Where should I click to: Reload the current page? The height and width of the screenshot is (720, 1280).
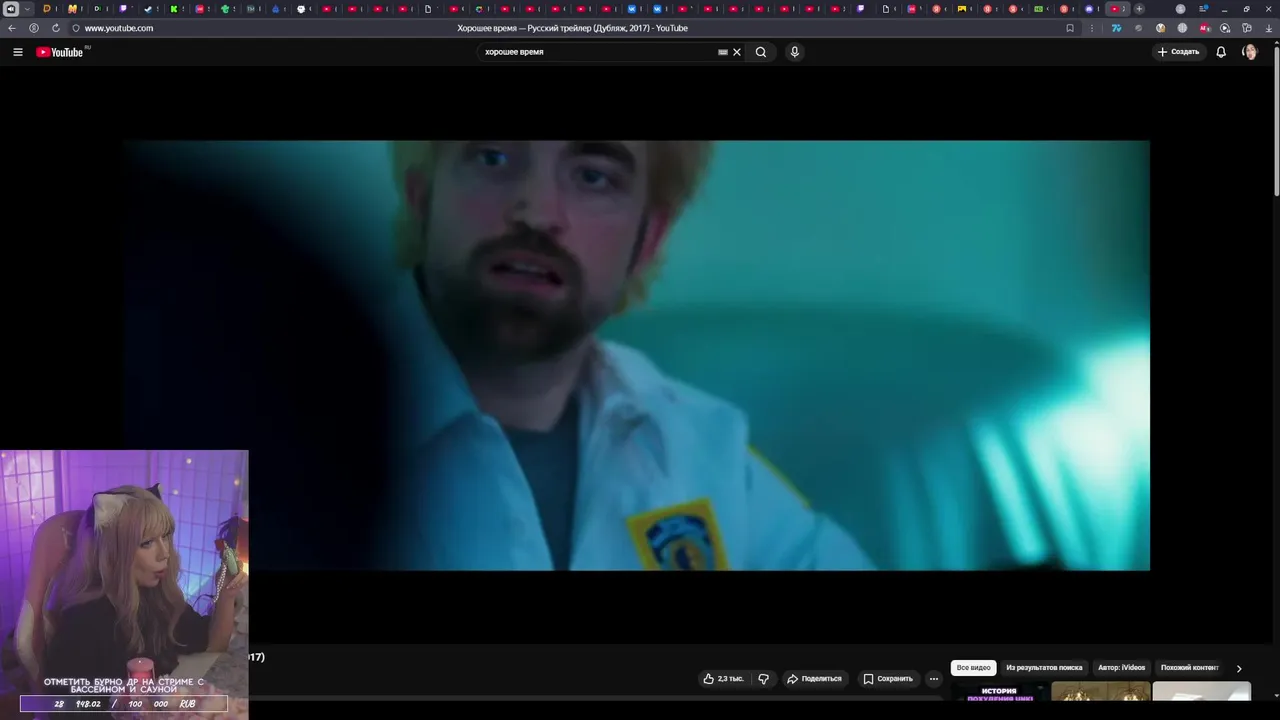(x=55, y=28)
